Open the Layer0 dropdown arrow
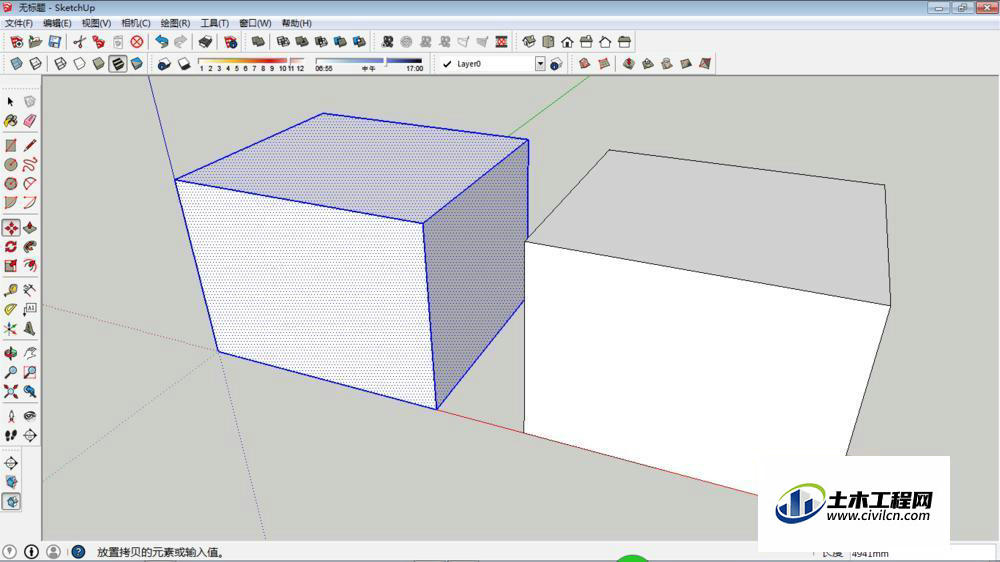Image resolution: width=1000 pixels, height=562 pixels. pos(540,64)
